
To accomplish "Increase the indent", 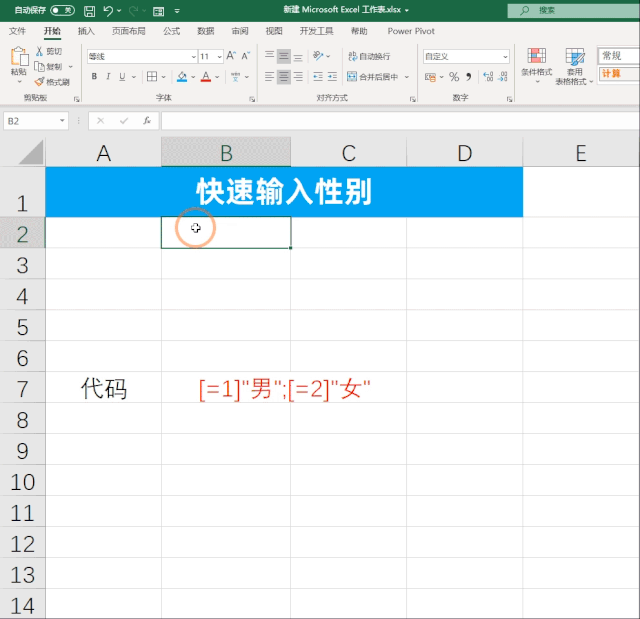I will 332,76.
